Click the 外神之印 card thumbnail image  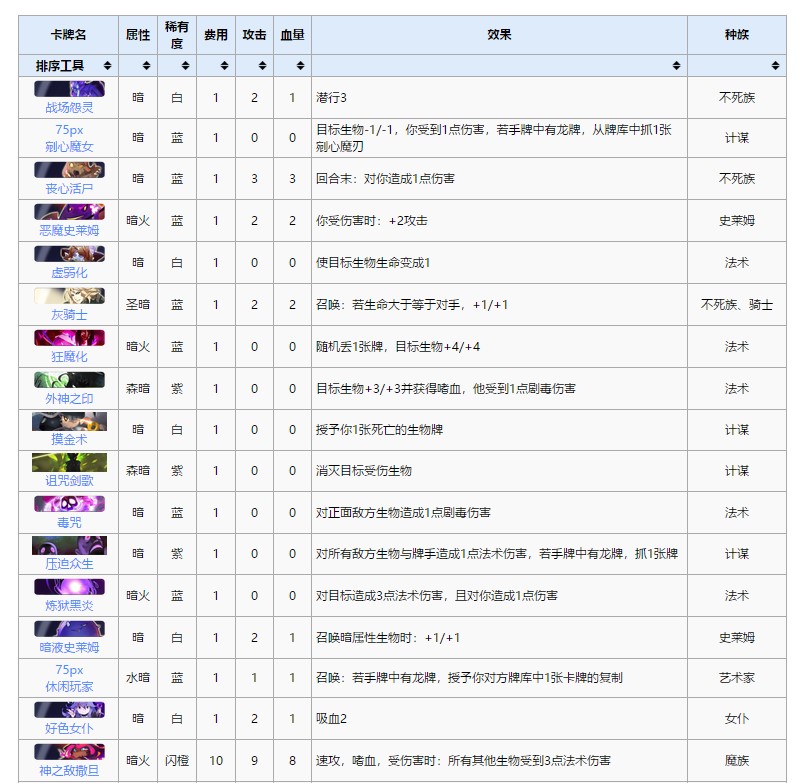69,380
